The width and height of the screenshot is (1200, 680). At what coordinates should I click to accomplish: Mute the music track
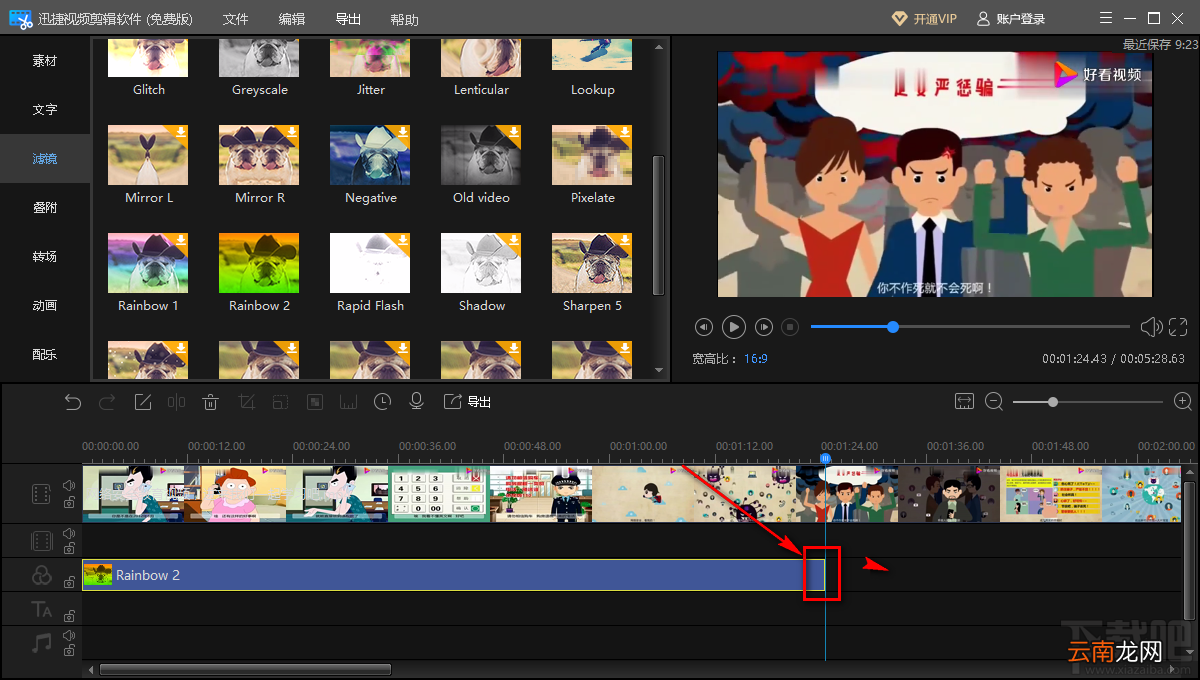69,634
